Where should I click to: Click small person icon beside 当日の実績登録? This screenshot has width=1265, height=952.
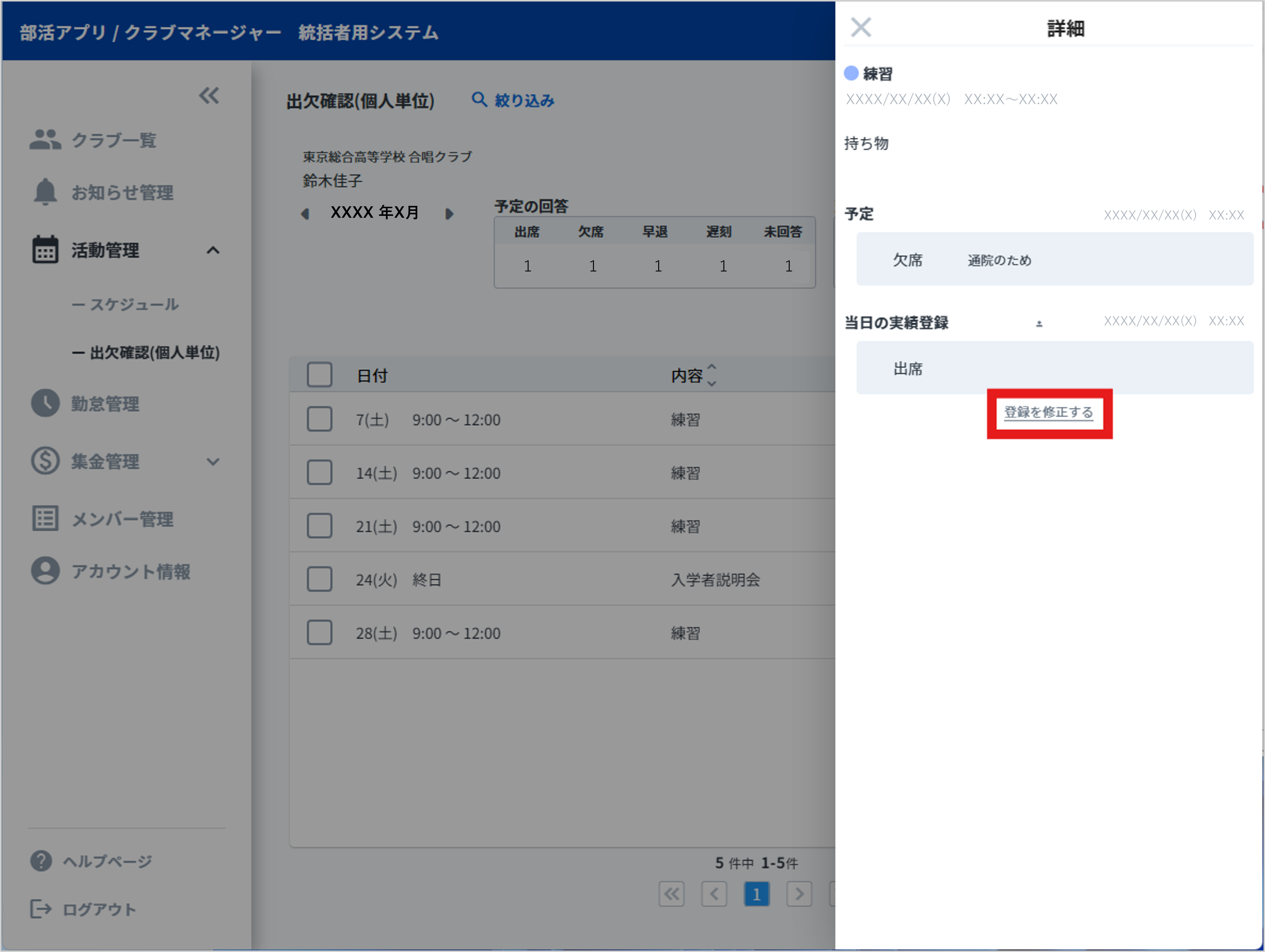tap(1039, 324)
